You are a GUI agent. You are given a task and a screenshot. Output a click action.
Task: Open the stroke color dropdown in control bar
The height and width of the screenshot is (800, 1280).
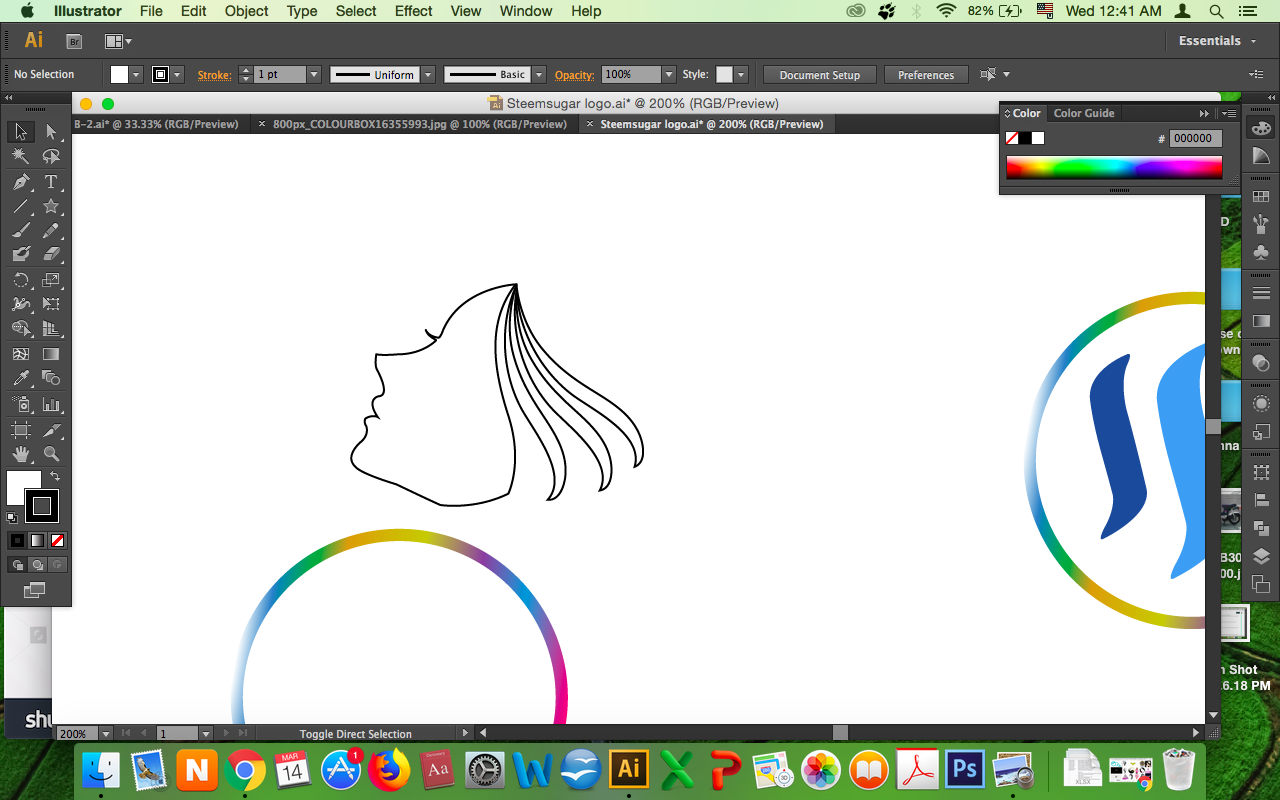coord(177,75)
